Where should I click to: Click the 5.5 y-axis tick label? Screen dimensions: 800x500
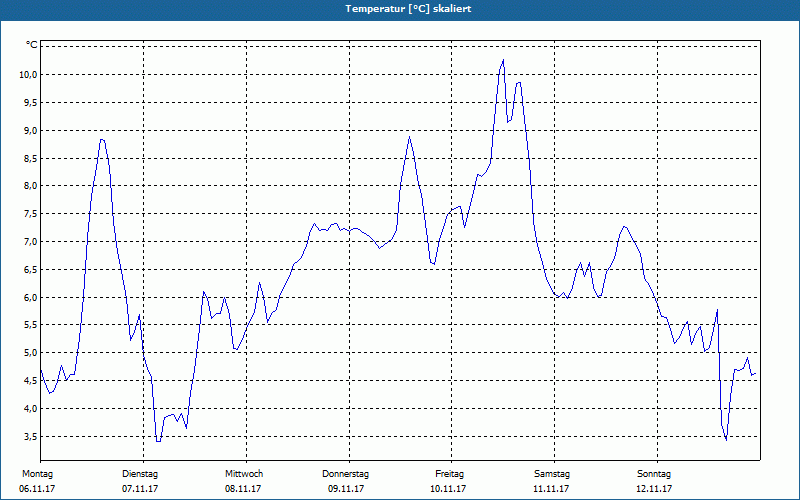point(29,326)
